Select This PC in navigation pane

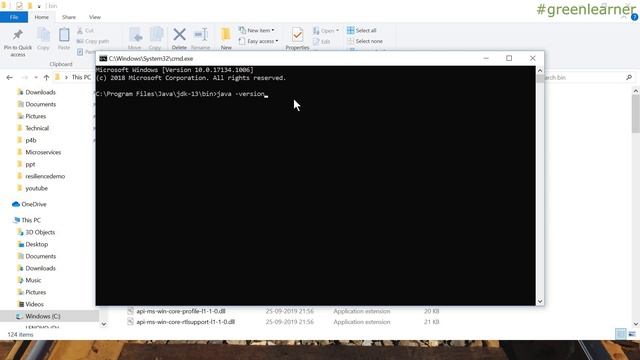(31, 220)
